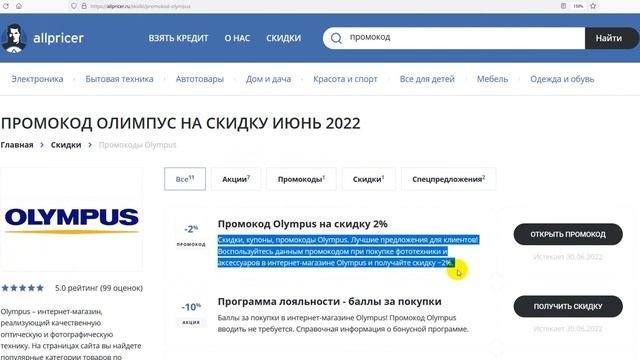Select the Все filter tab

point(185,179)
